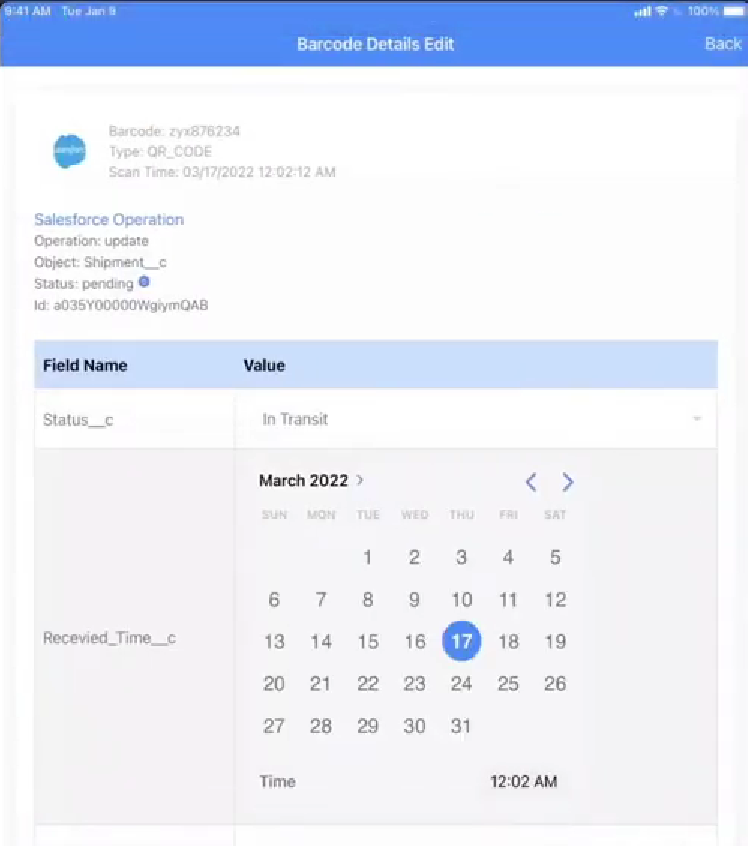The width and height of the screenshot is (748, 846).
Task: Click the Value column header
Action: 264,365
